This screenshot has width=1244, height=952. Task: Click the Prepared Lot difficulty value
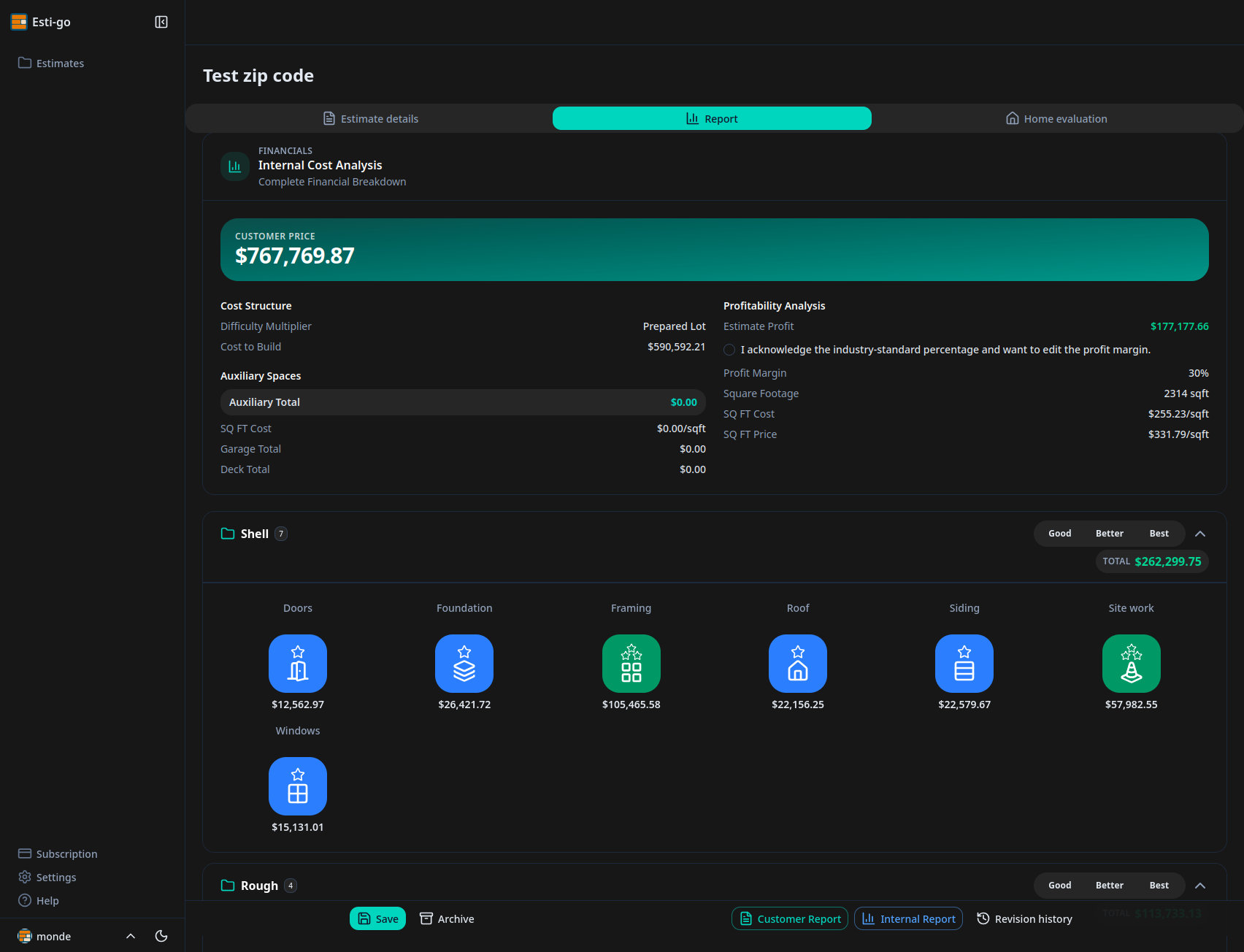(675, 326)
